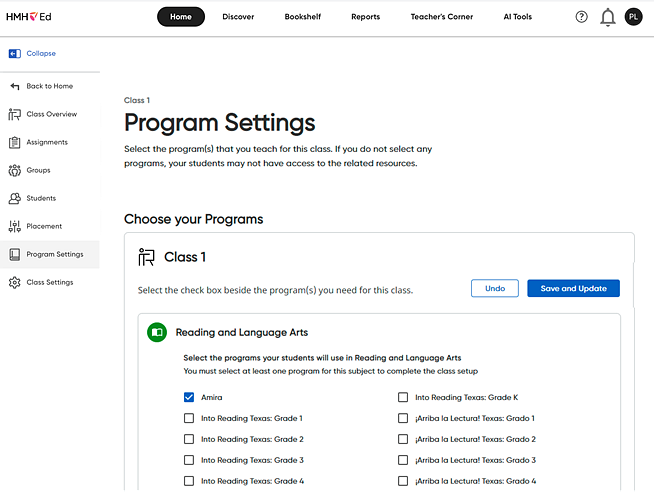
Task: Click the Program Settings page title
Action: (x=219, y=123)
